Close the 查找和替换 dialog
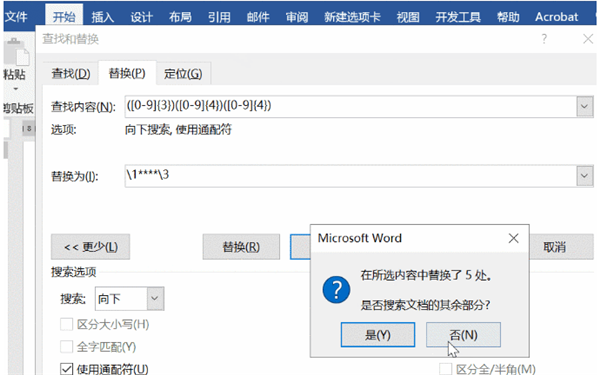 pyautogui.click(x=588, y=39)
